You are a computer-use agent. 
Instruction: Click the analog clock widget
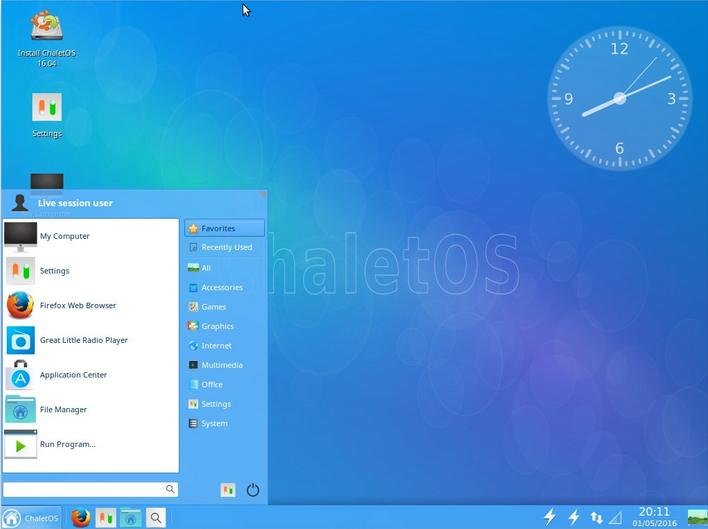pos(620,98)
